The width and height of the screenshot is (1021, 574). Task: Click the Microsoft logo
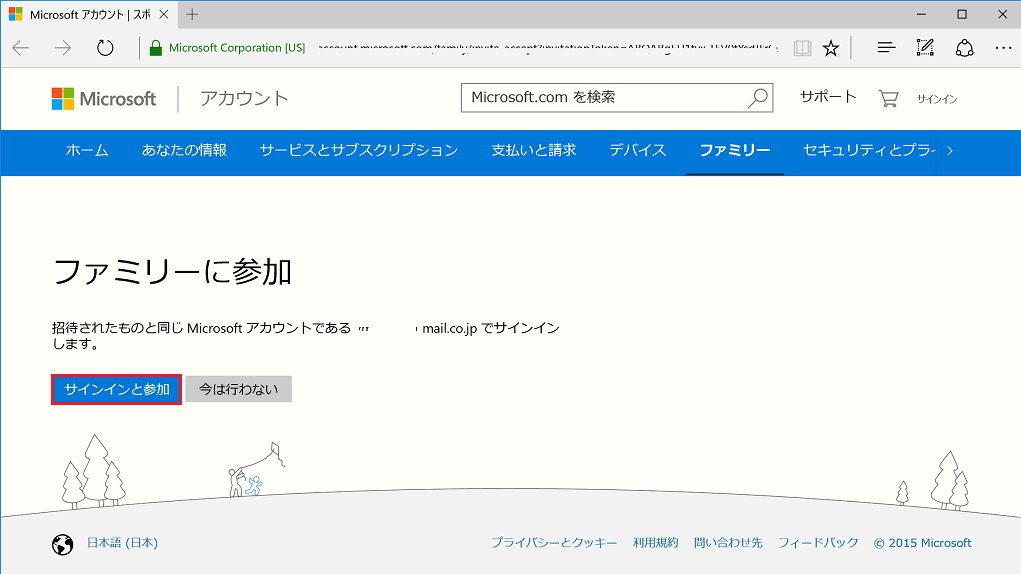104,99
